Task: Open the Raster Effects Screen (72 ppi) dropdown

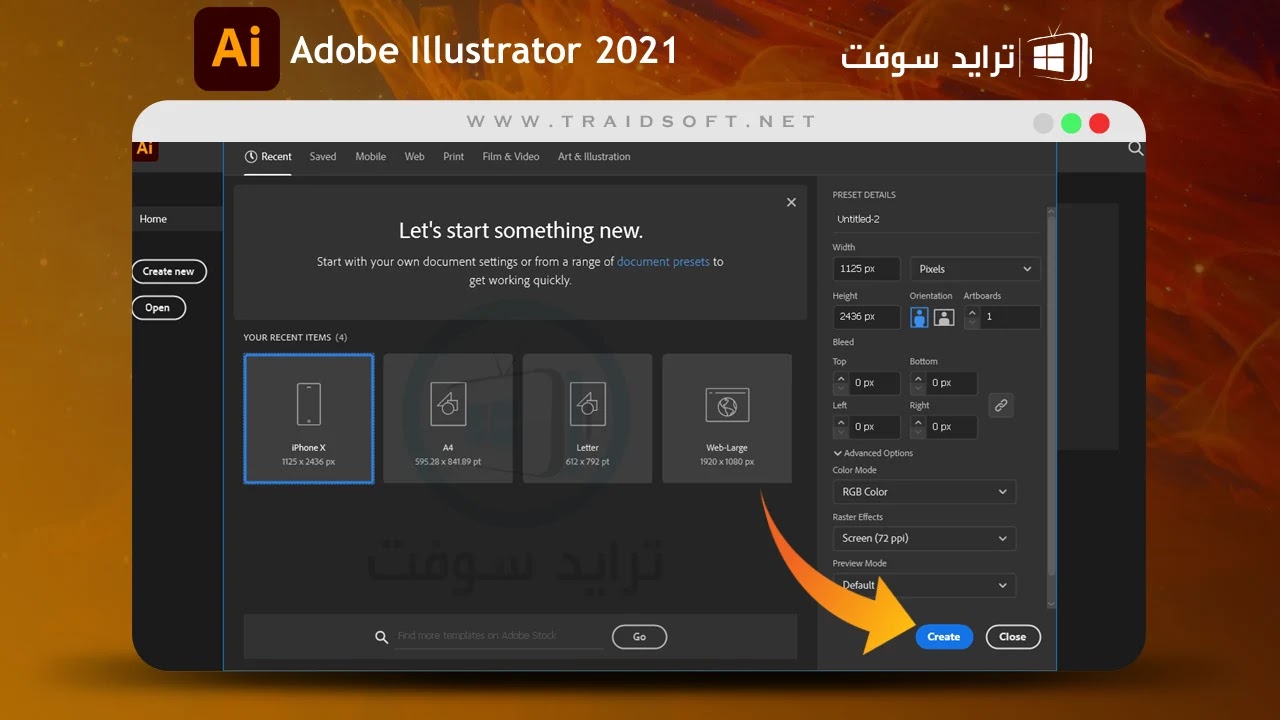Action: click(x=924, y=538)
